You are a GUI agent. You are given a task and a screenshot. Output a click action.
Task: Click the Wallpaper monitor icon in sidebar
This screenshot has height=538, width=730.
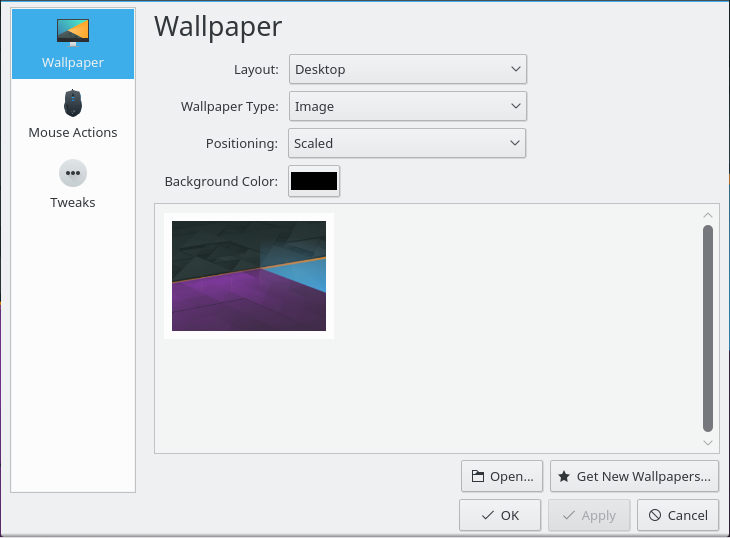pos(72,32)
